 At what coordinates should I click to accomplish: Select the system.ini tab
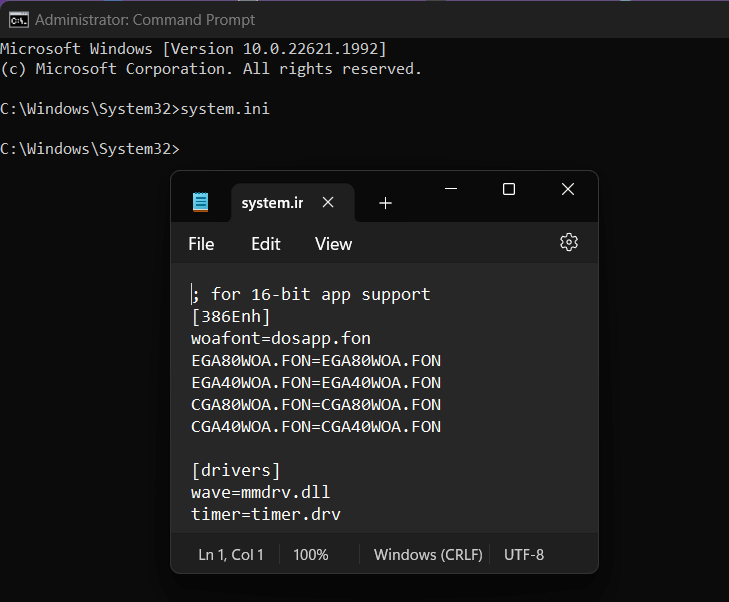point(272,203)
